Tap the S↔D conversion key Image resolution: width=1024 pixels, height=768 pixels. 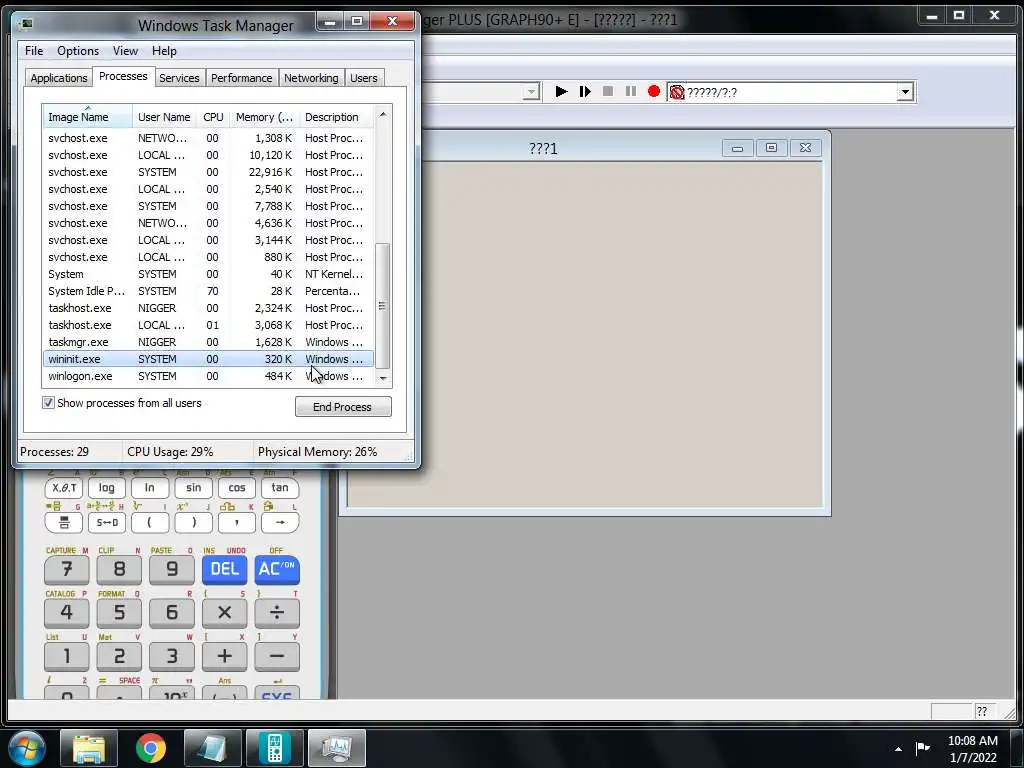tap(106, 522)
